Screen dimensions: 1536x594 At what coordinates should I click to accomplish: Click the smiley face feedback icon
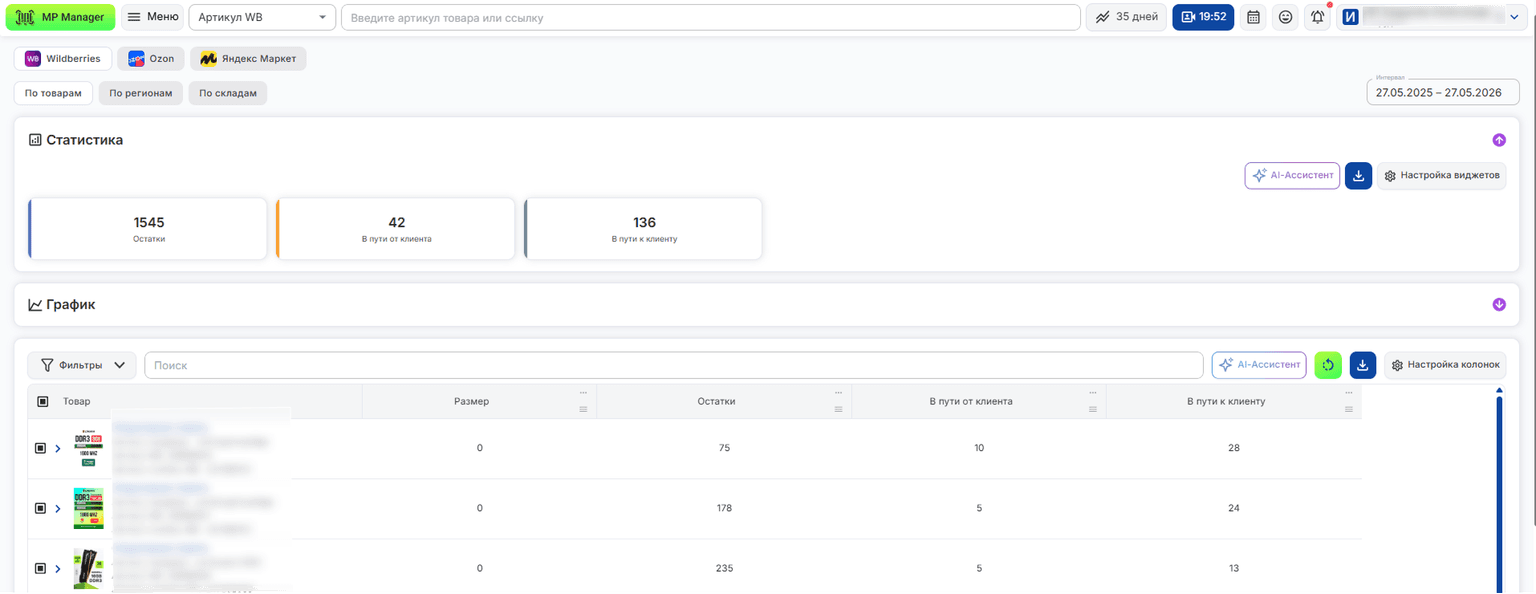point(1285,17)
